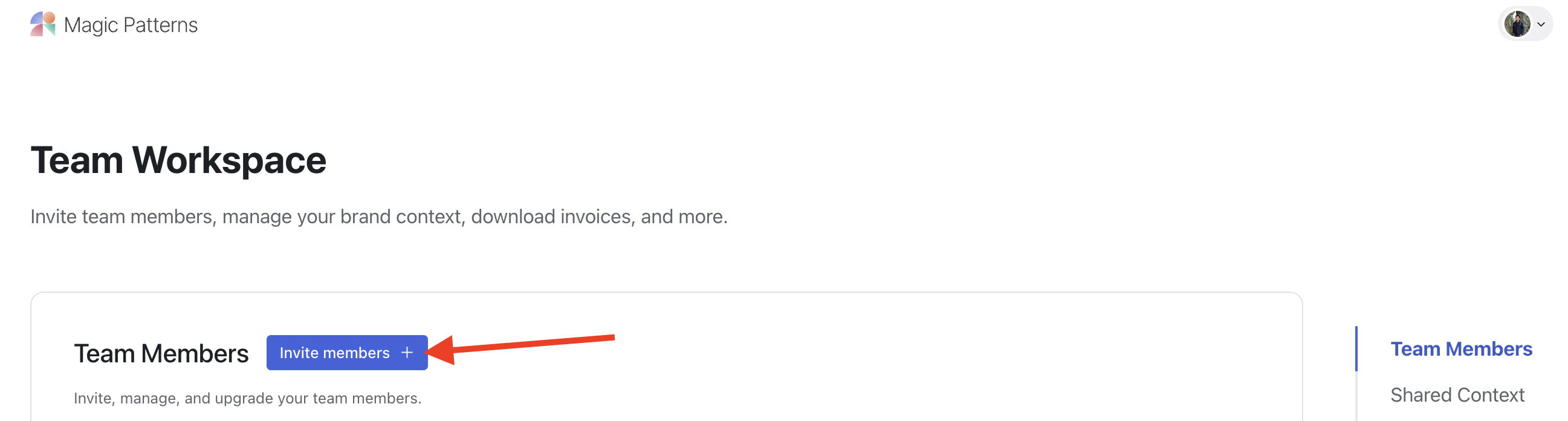This screenshot has width=1568, height=421.
Task: Click the red arrowhead pointing at Invite members
Action: coord(439,350)
